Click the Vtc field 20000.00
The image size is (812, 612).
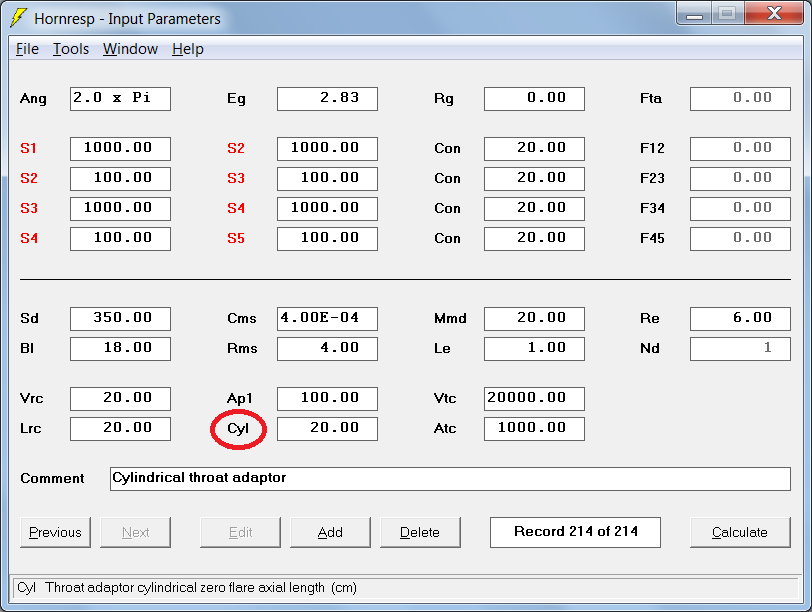534,399
